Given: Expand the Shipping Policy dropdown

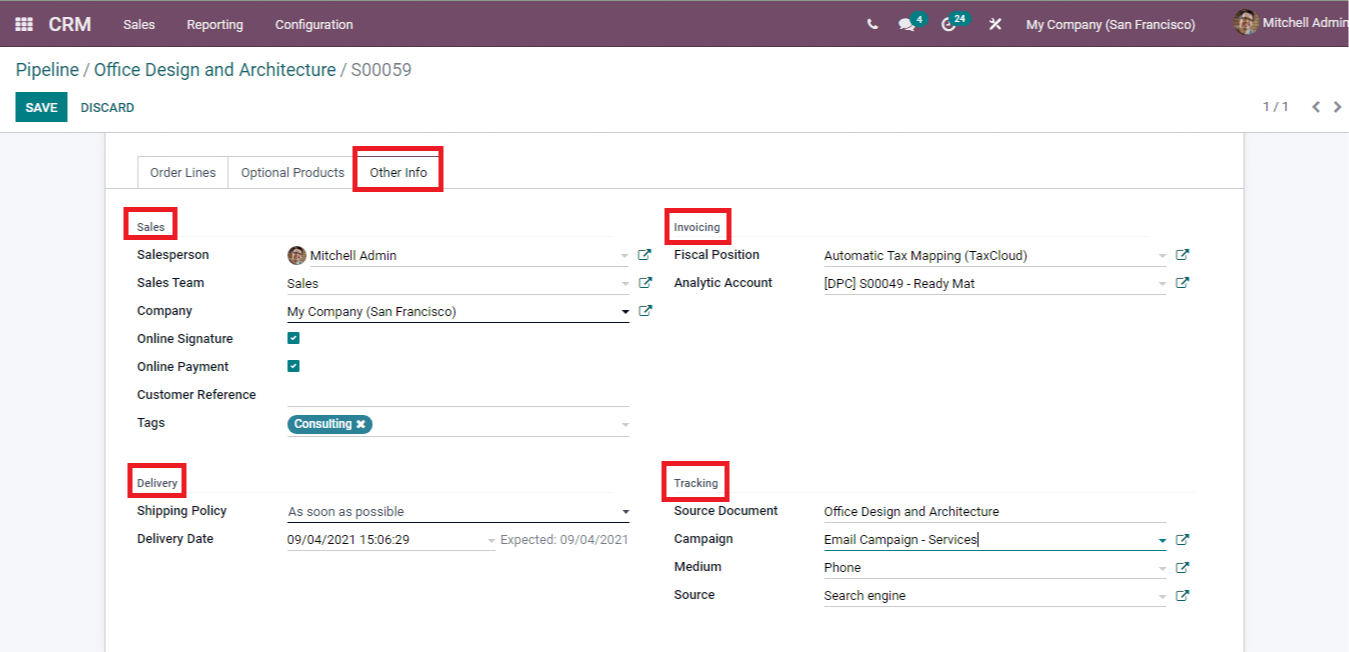Looking at the screenshot, I should coord(625,512).
